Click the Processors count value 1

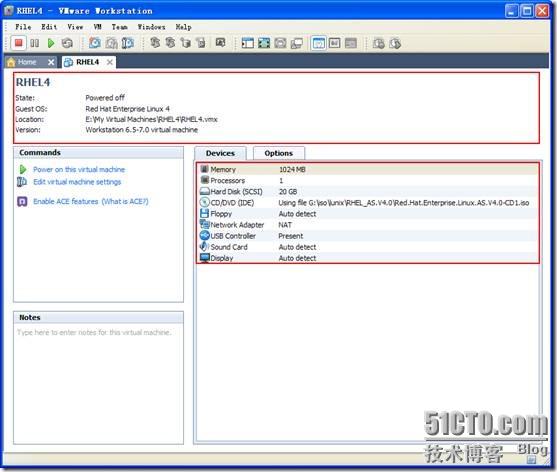pos(281,180)
